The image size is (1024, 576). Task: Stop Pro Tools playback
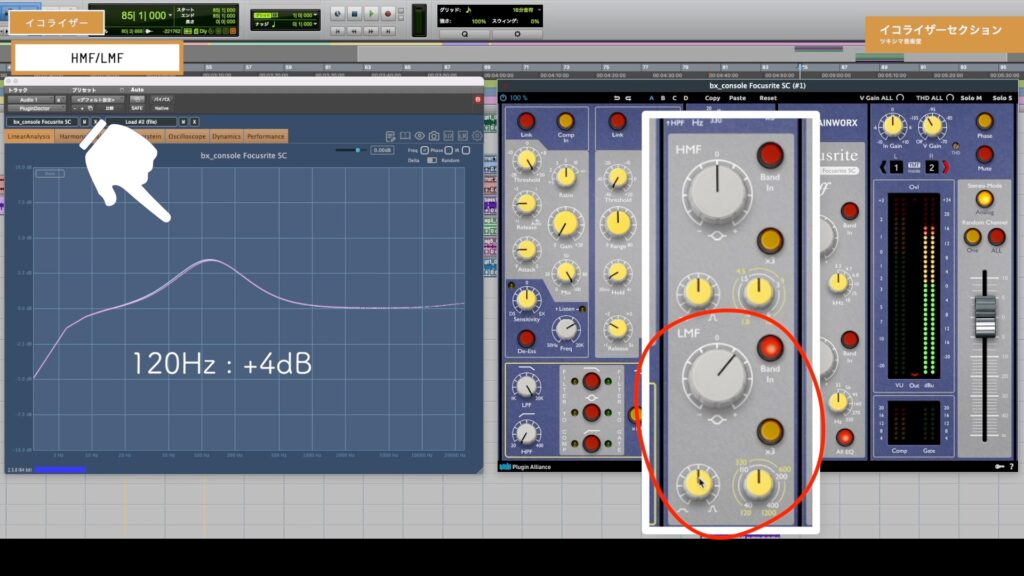pos(355,14)
